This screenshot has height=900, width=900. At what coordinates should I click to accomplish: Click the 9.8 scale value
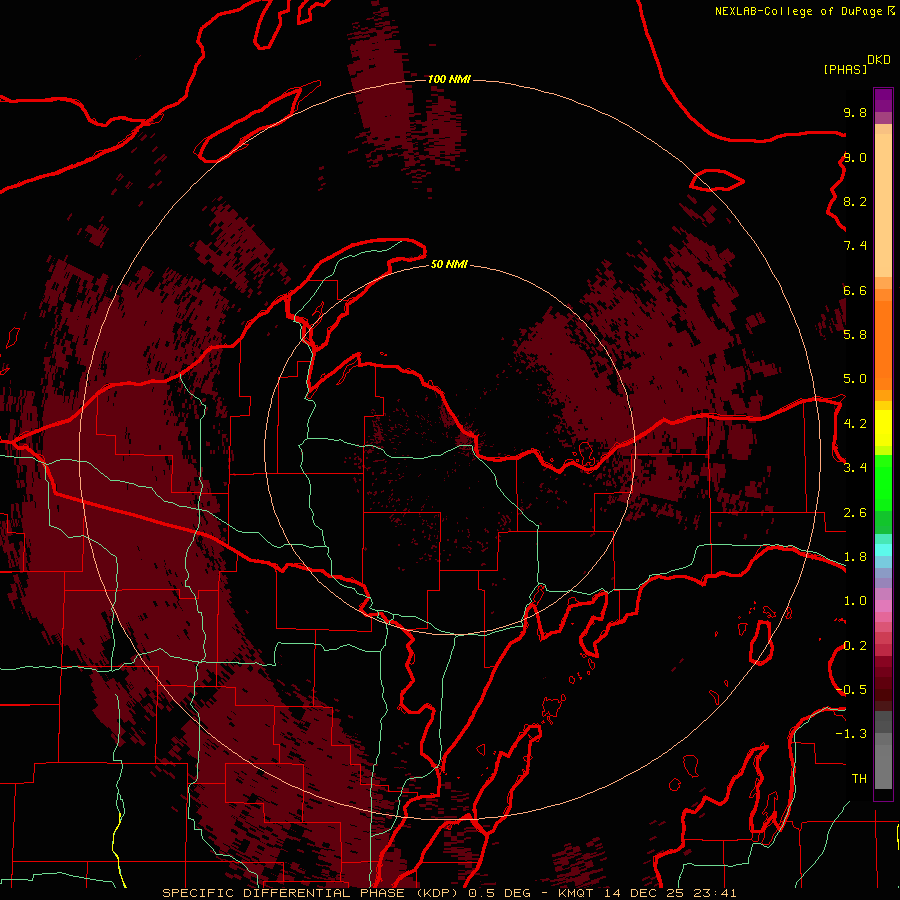click(x=855, y=112)
